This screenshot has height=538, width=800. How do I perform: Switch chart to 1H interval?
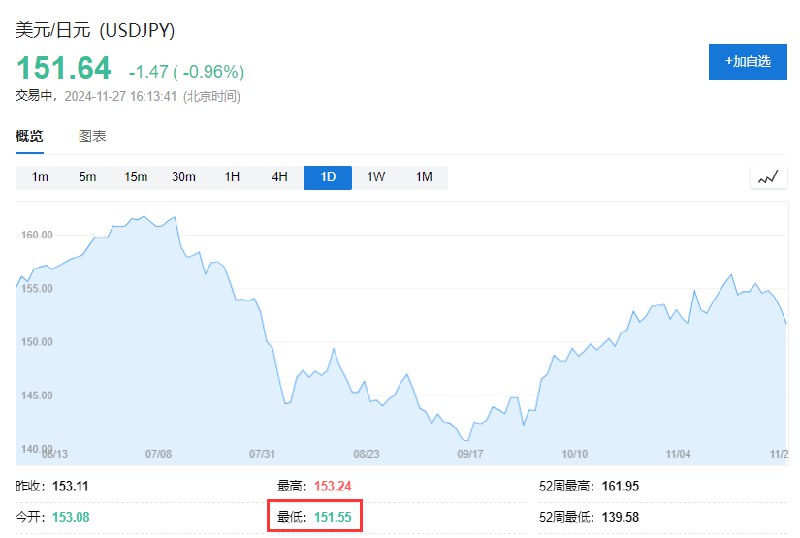232,177
